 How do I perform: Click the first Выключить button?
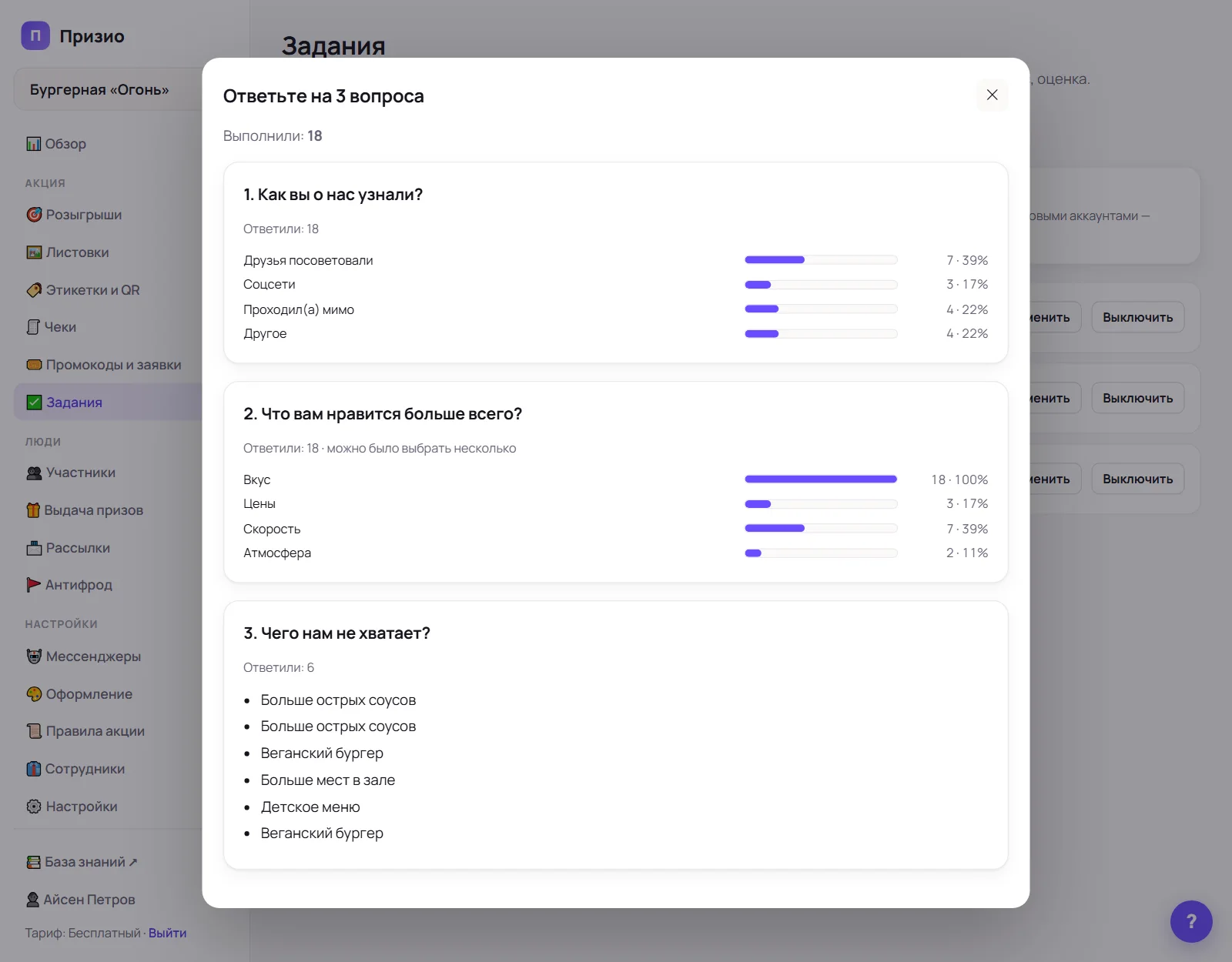point(1137,317)
